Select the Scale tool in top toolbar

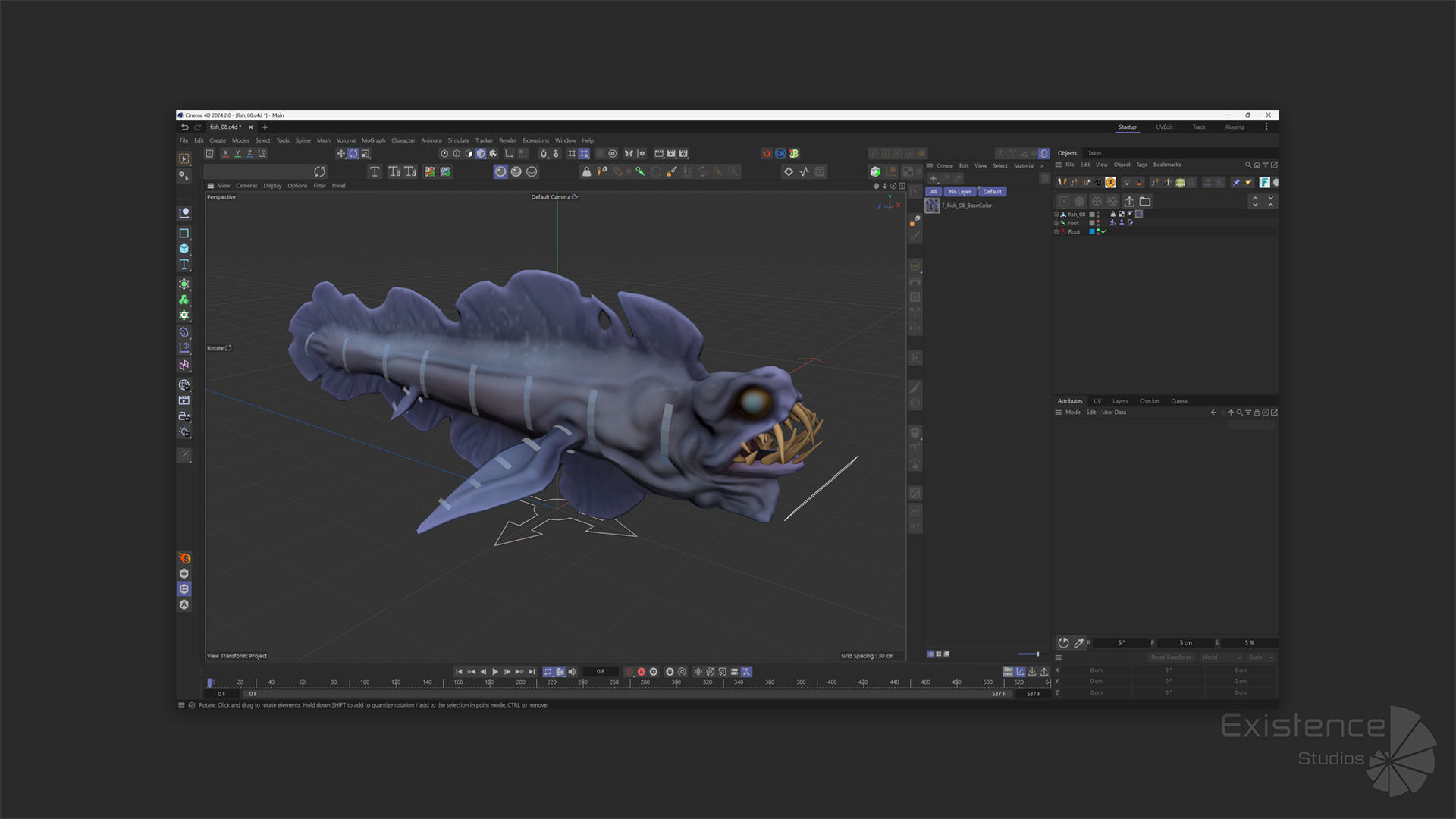pyautogui.click(x=366, y=153)
